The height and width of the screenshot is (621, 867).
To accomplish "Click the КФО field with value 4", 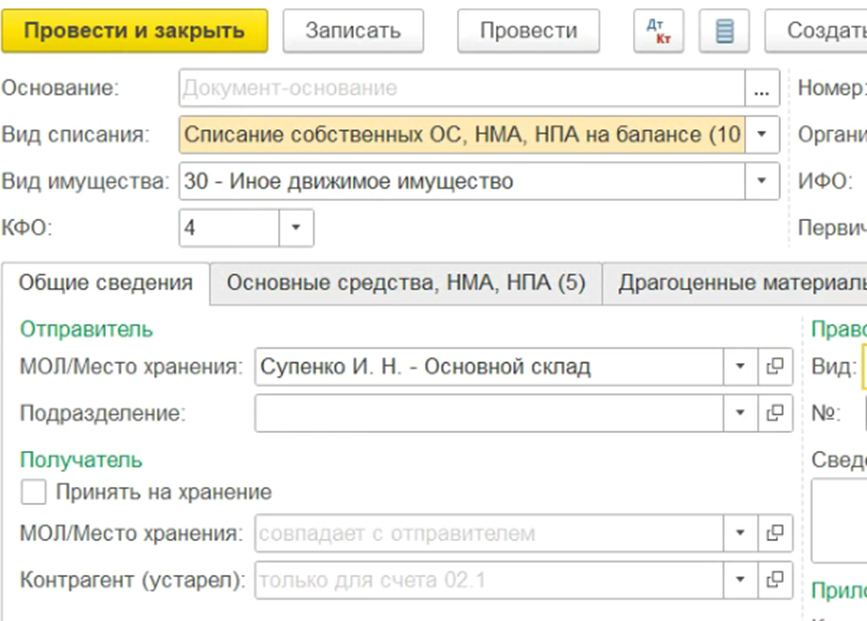I will tap(229, 227).
